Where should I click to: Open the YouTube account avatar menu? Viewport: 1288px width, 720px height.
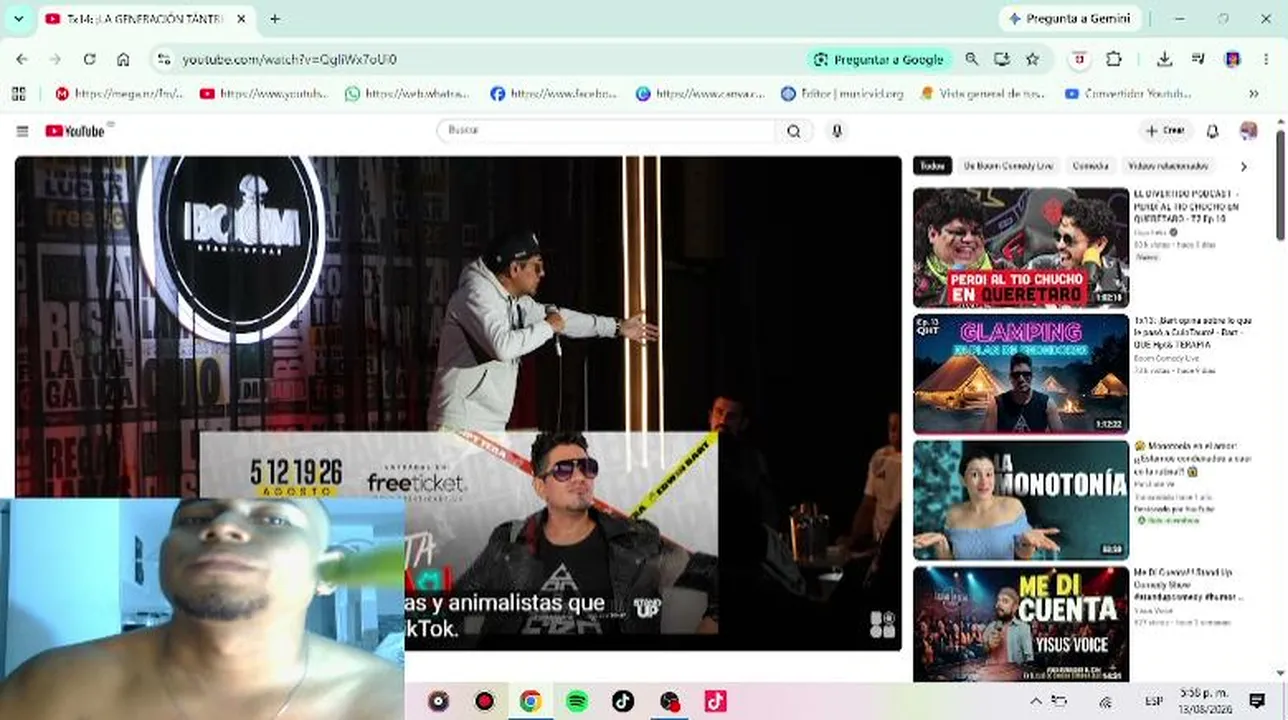tap(1248, 131)
